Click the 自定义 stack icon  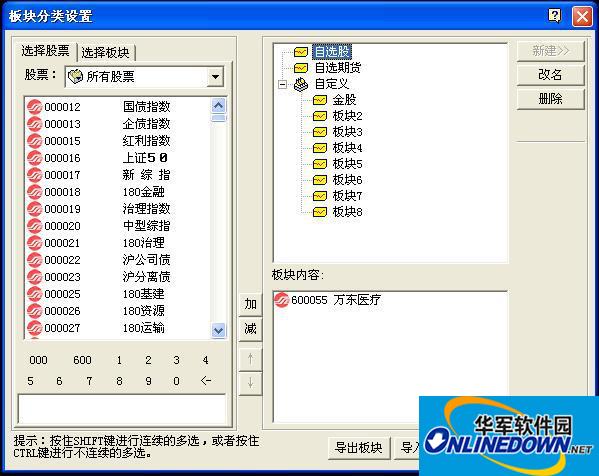coord(301,84)
